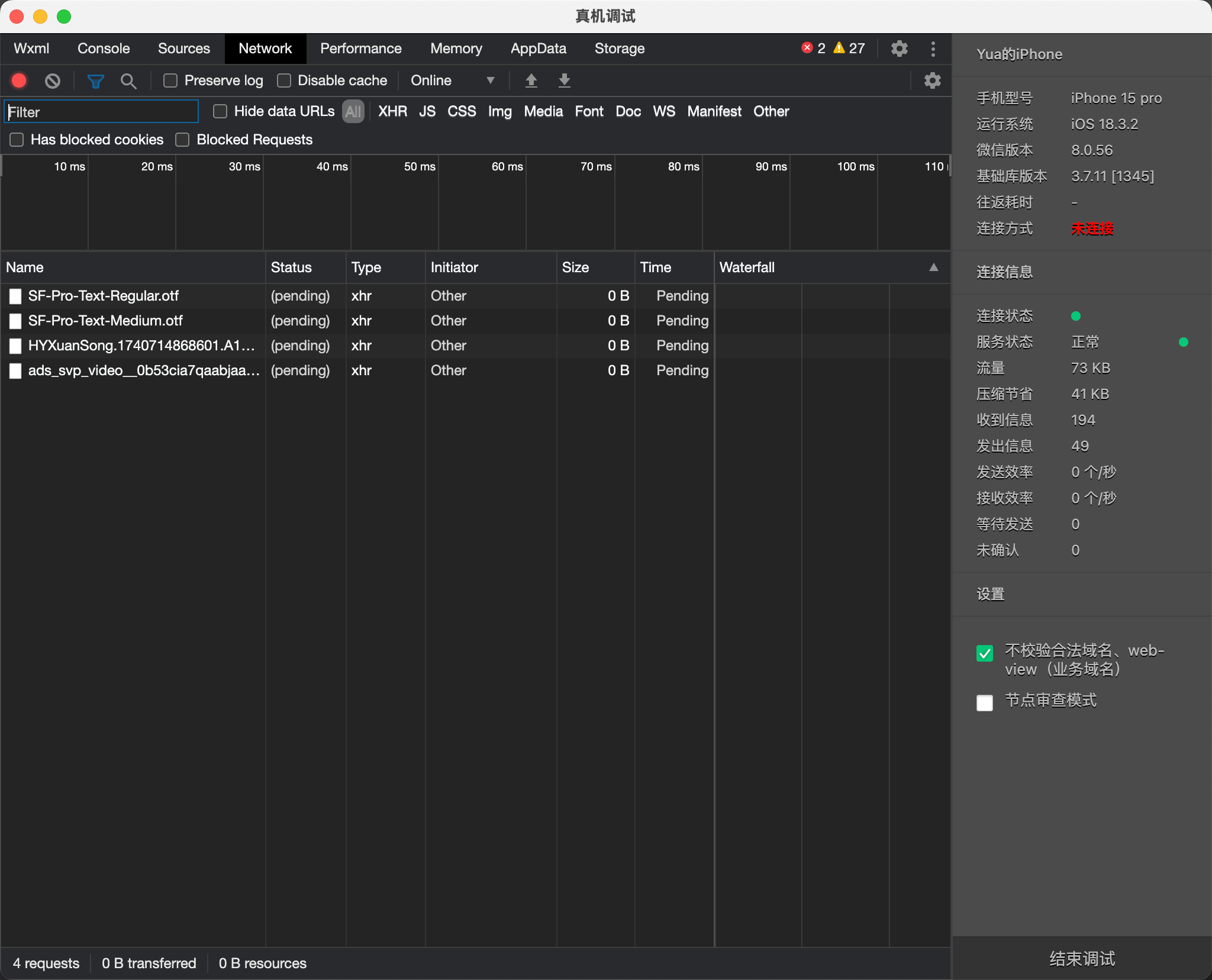Viewport: 1212px width, 980px height.
Task: Sort requests by the Name column header
Action: [25, 267]
